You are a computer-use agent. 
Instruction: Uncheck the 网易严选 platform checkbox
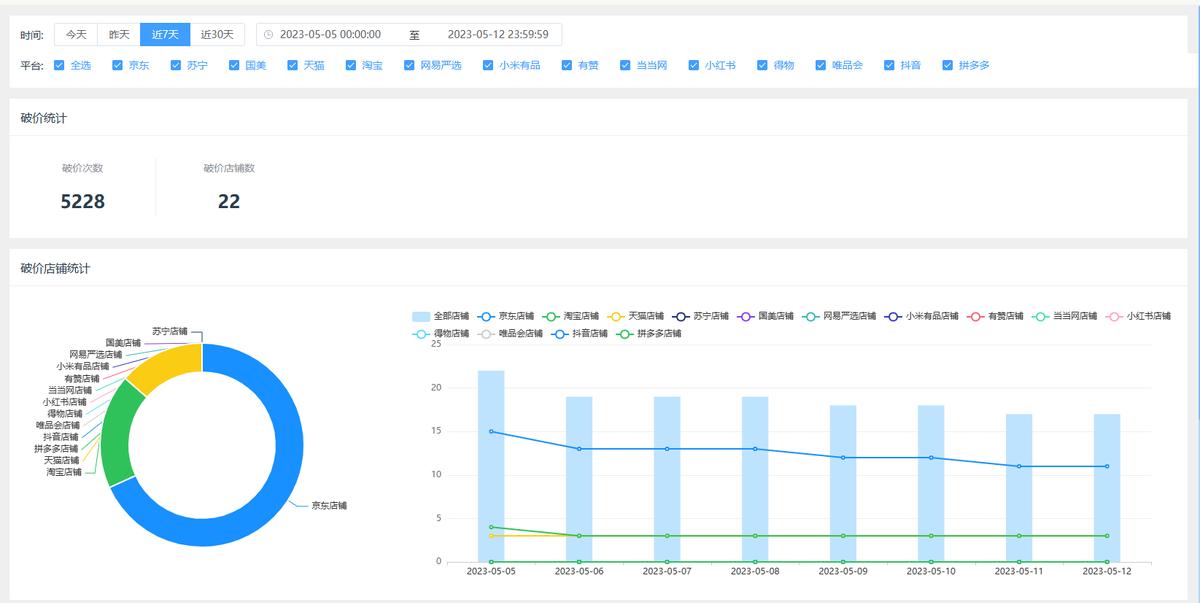[409, 65]
